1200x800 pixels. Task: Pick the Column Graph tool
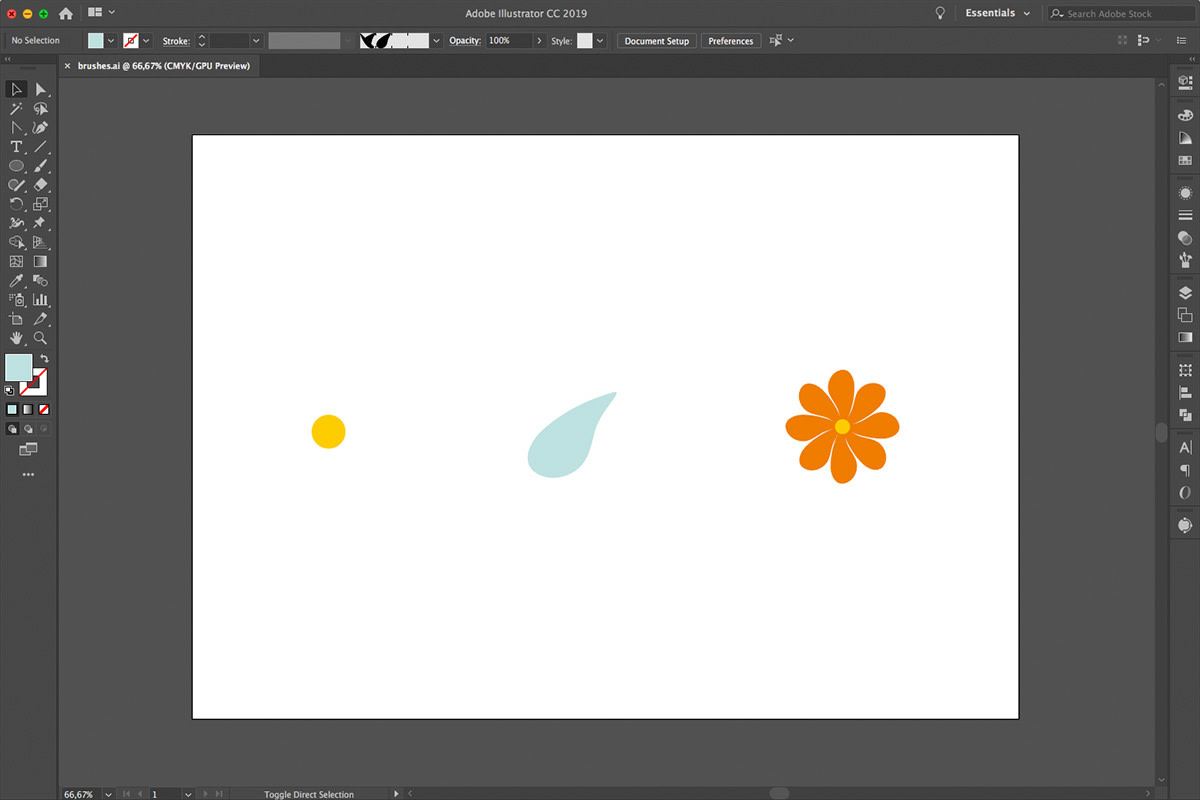(x=41, y=299)
